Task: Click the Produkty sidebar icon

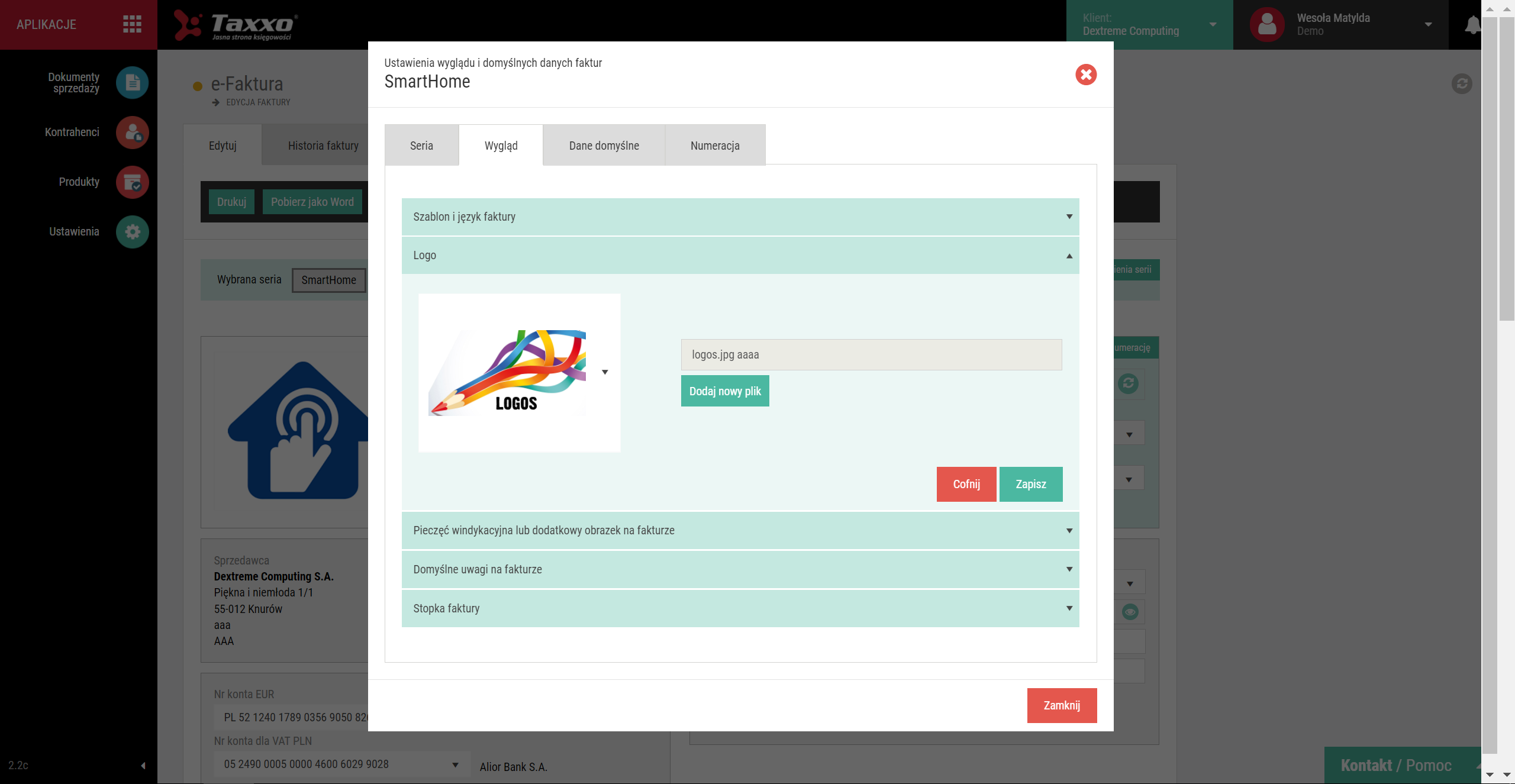Action: click(133, 182)
